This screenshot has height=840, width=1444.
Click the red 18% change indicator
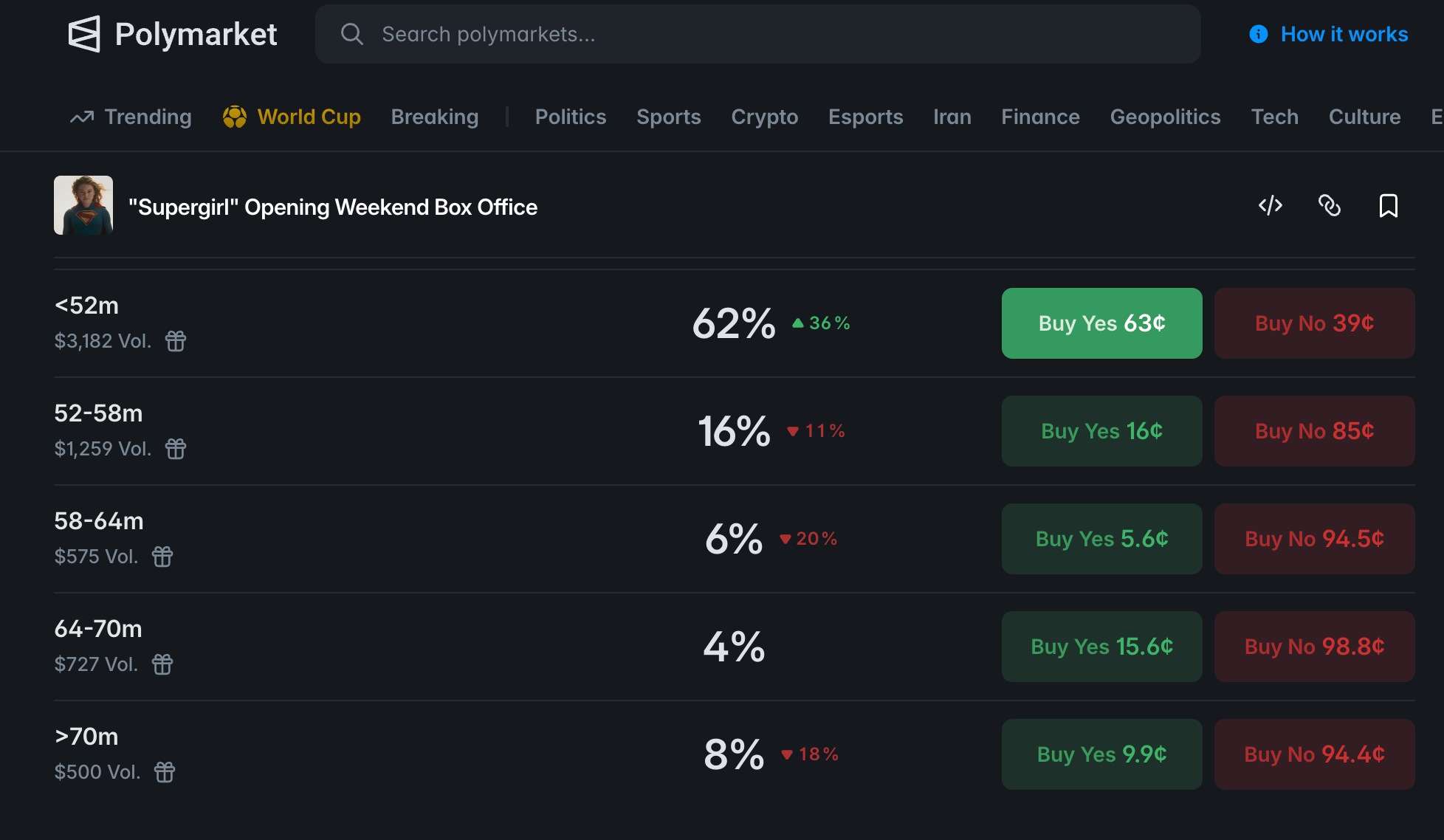click(x=810, y=754)
